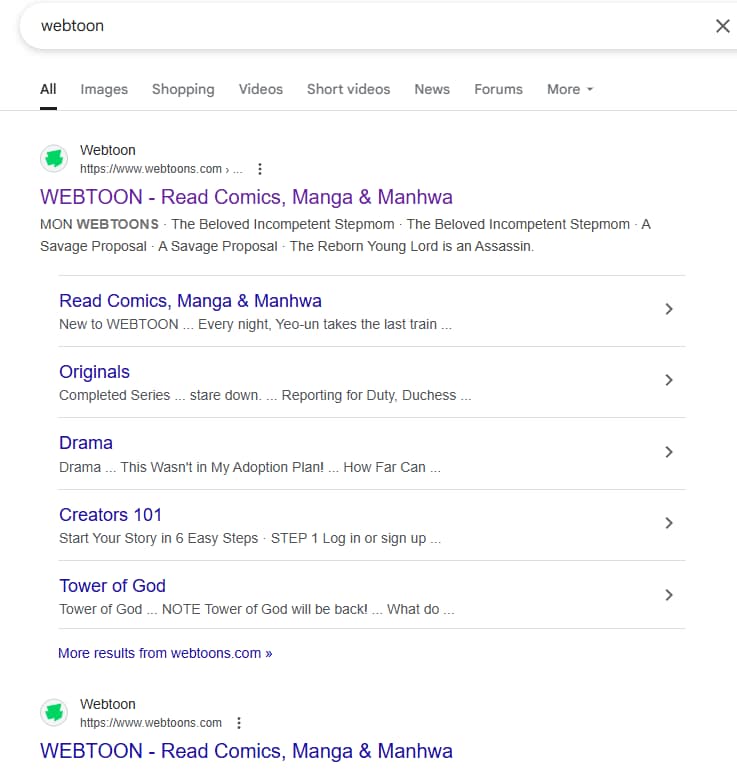Open the Videos results tab
737x773 pixels.
pos(260,89)
